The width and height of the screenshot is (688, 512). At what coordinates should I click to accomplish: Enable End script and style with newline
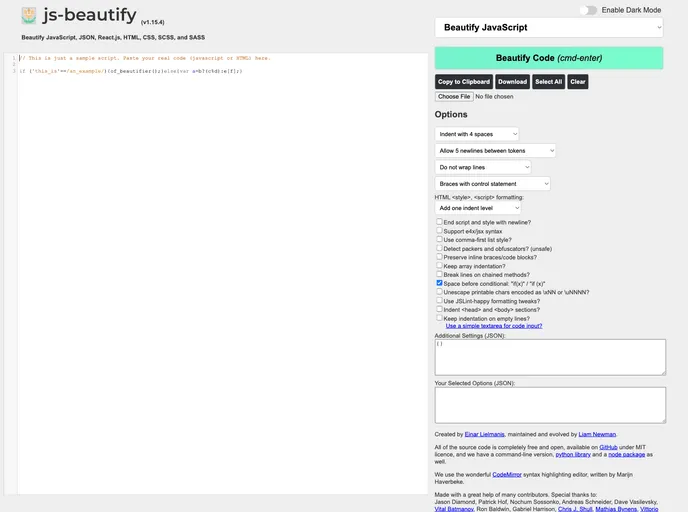[x=439, y=222]
